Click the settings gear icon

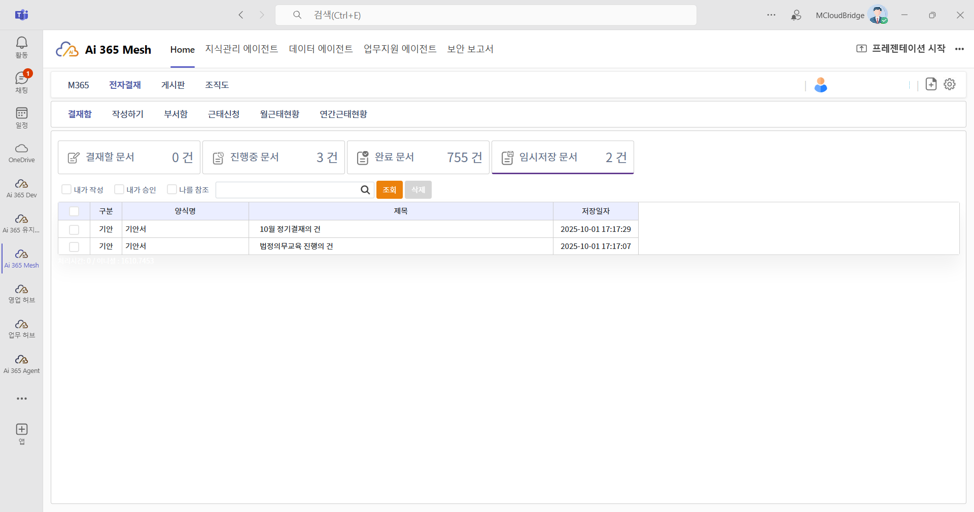point(950,85)
